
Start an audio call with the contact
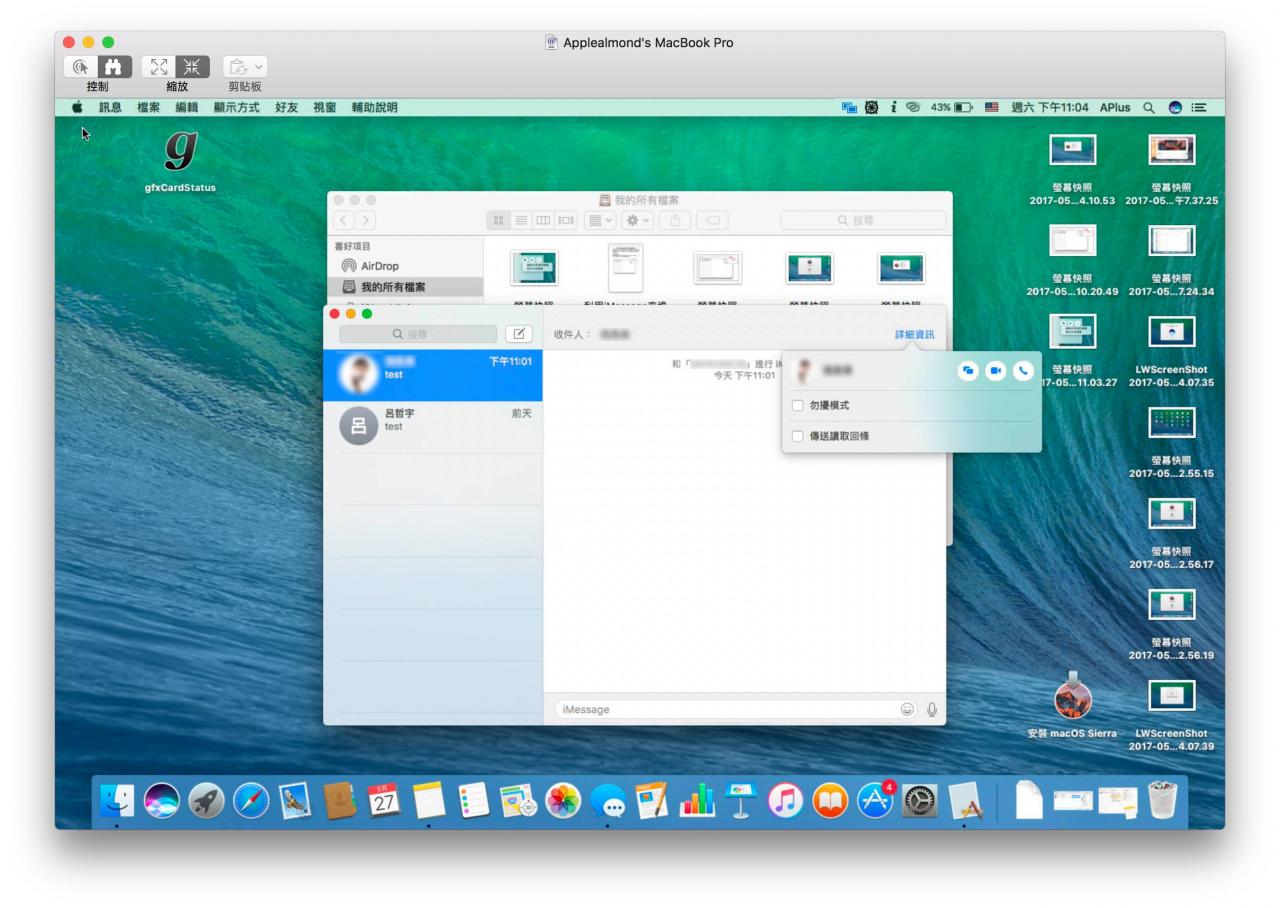click(1022, 371)
